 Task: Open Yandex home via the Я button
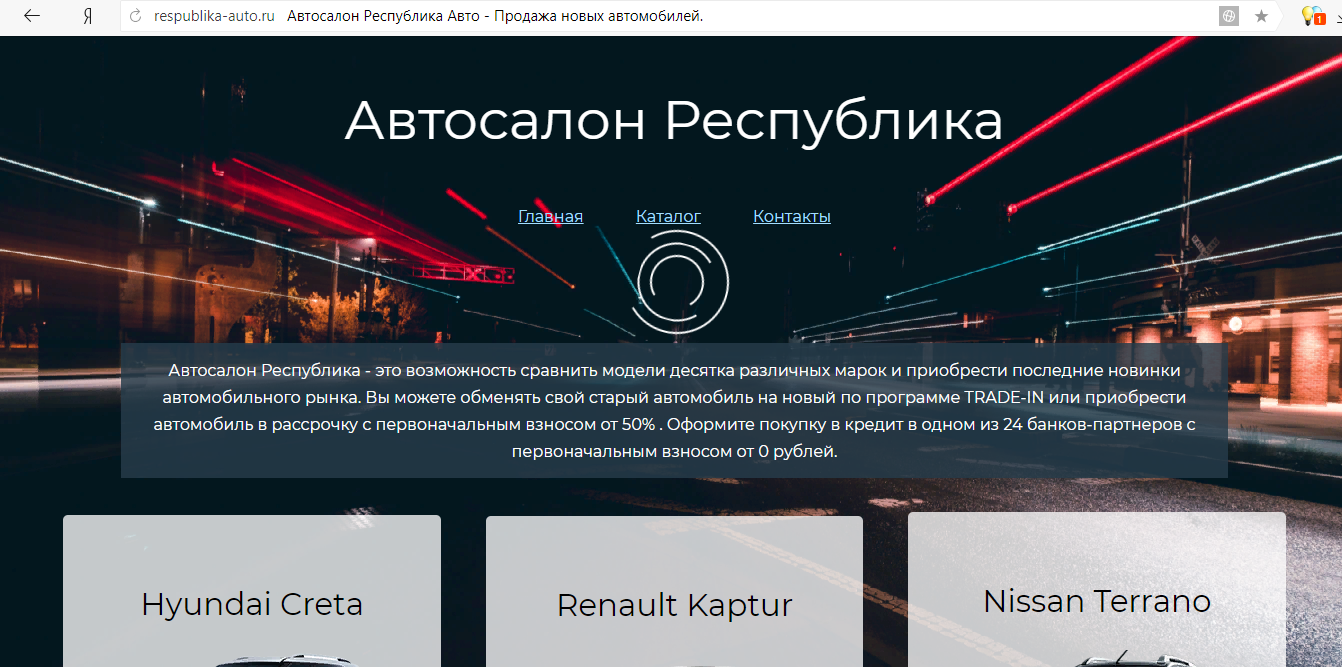[88, 16]
